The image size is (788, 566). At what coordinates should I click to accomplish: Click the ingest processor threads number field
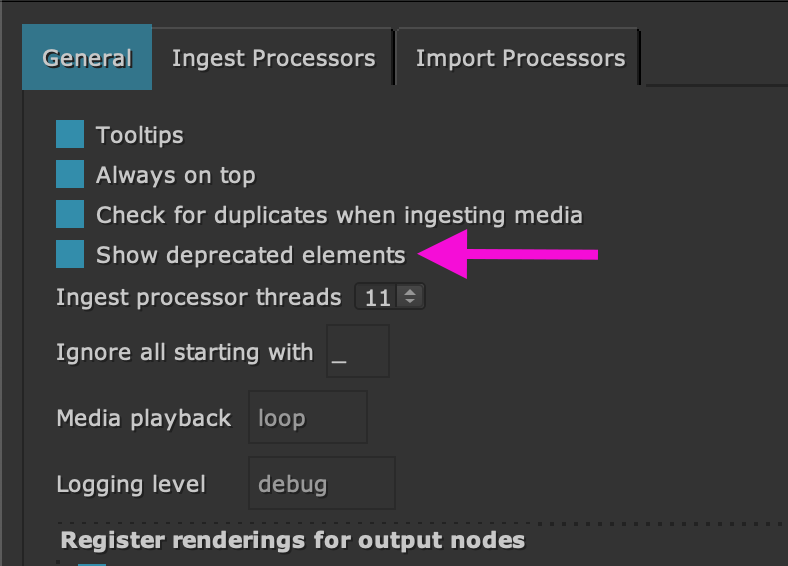click(378, 297)
